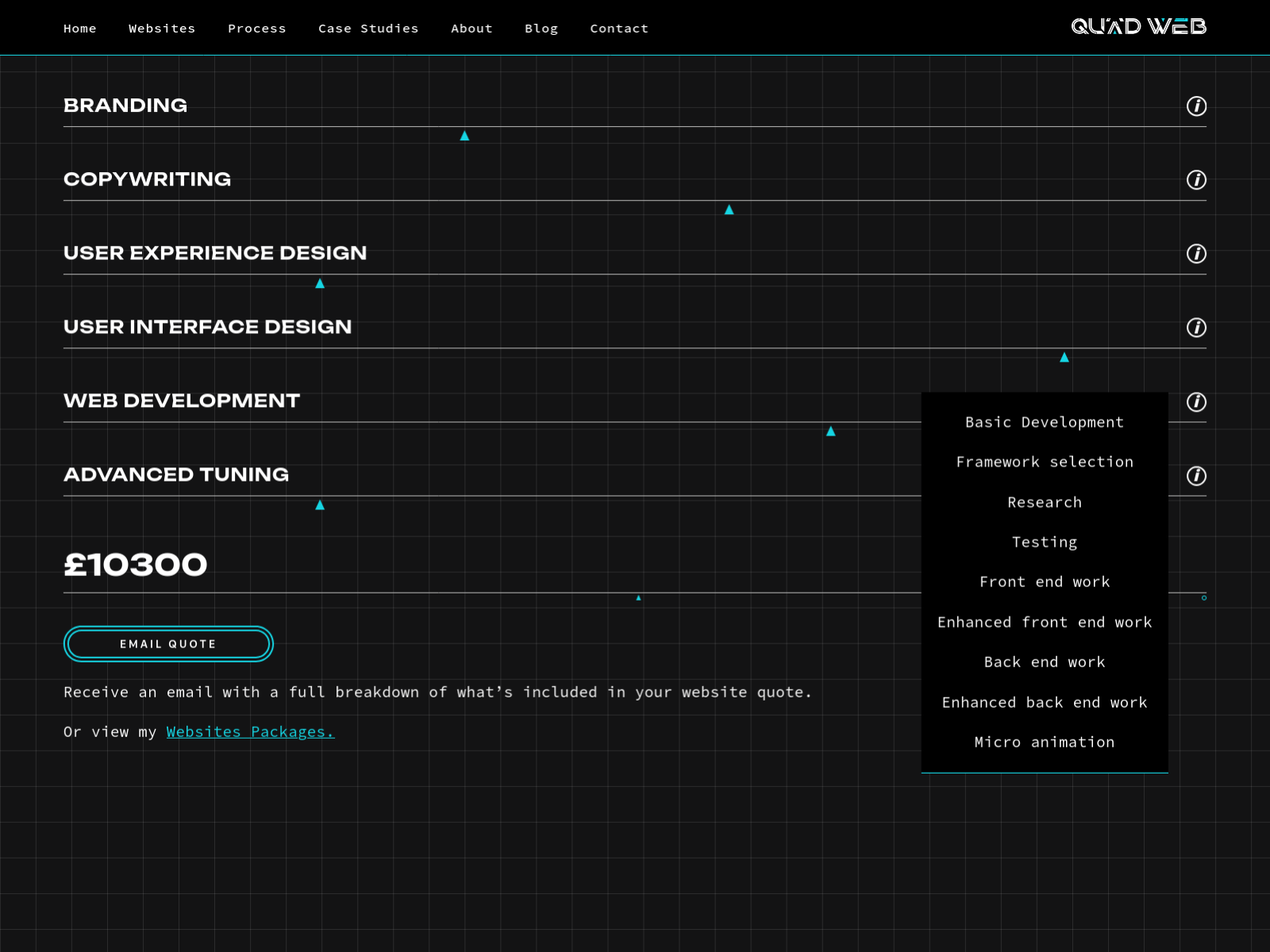Open the Branding info icon
Screen dimensions: 1270x952
[1196, 106]
